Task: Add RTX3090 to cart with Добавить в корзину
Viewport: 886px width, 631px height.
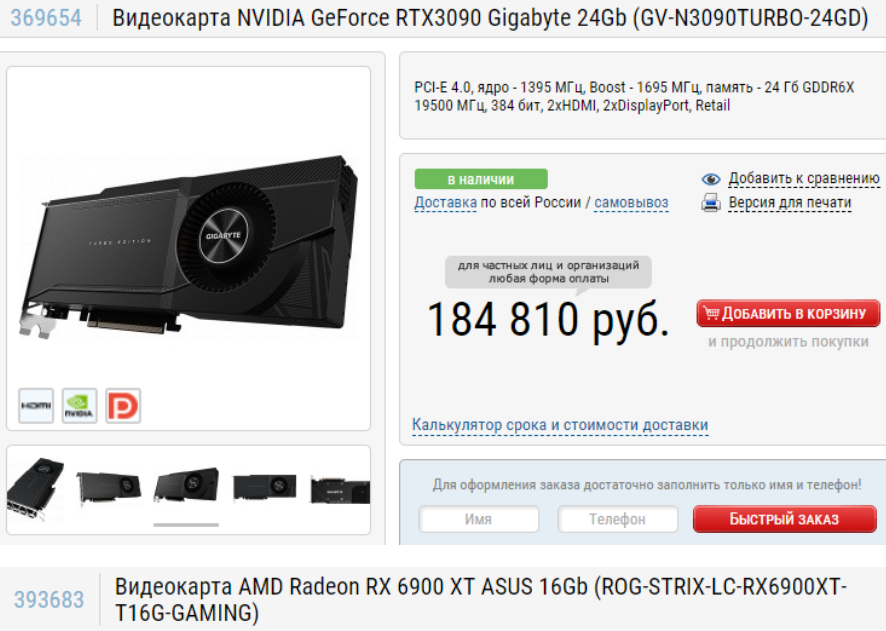Action: (x=788, y=314)
